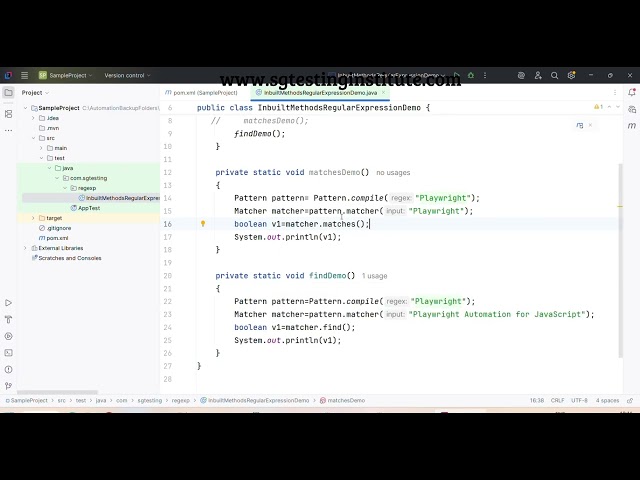Open Search Everywhere magnifier
Screen dimensions: 640x480
pos(554,75)
